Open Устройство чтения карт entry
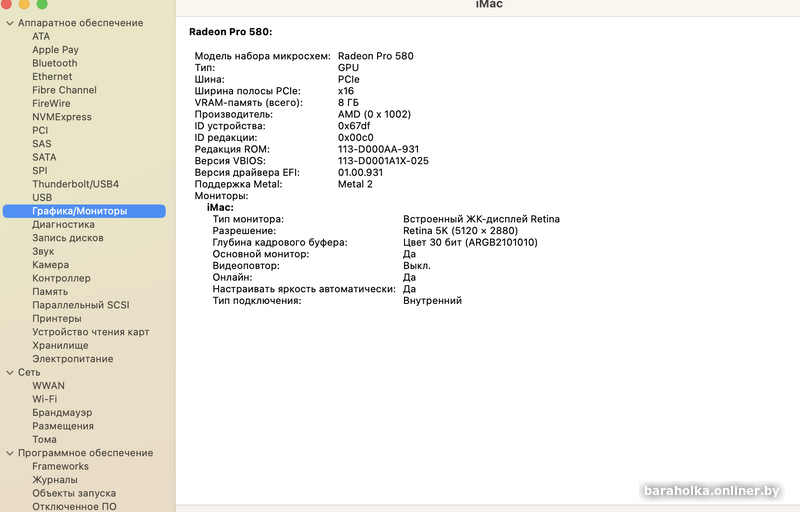 pyautogui.click(x=91, y=332)
